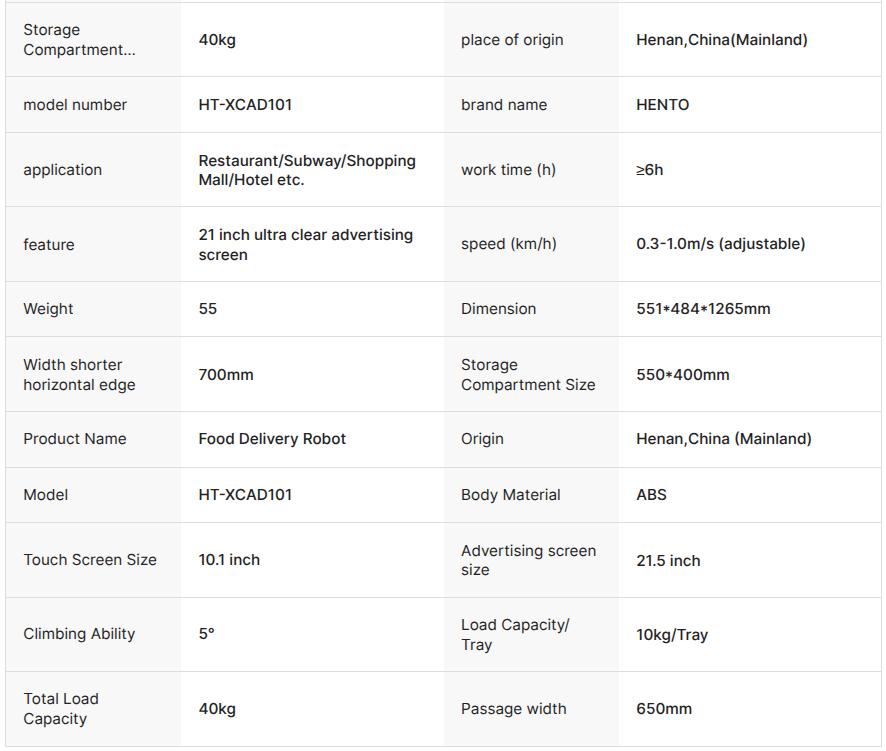
Task: Click the Weight value 55
Action: 207,309
